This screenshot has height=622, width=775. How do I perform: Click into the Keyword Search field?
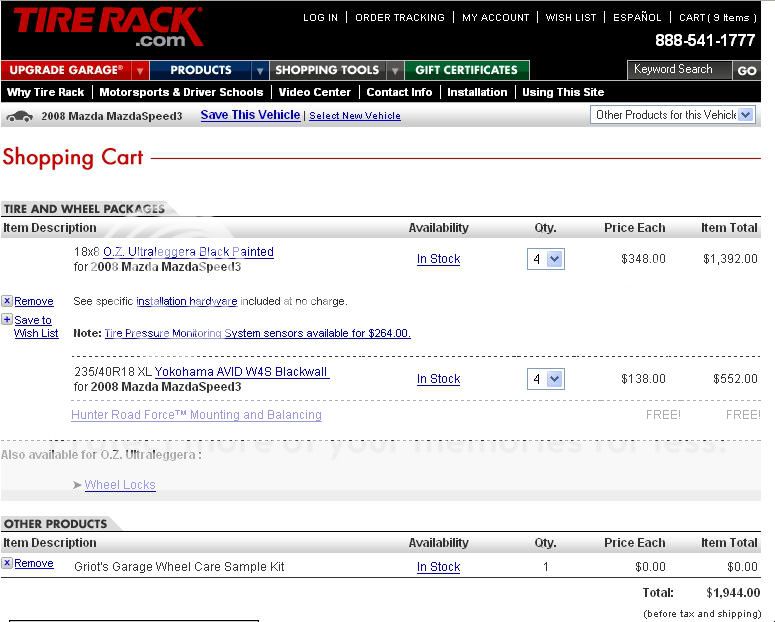pyautogui.click(x=679, y=70)
